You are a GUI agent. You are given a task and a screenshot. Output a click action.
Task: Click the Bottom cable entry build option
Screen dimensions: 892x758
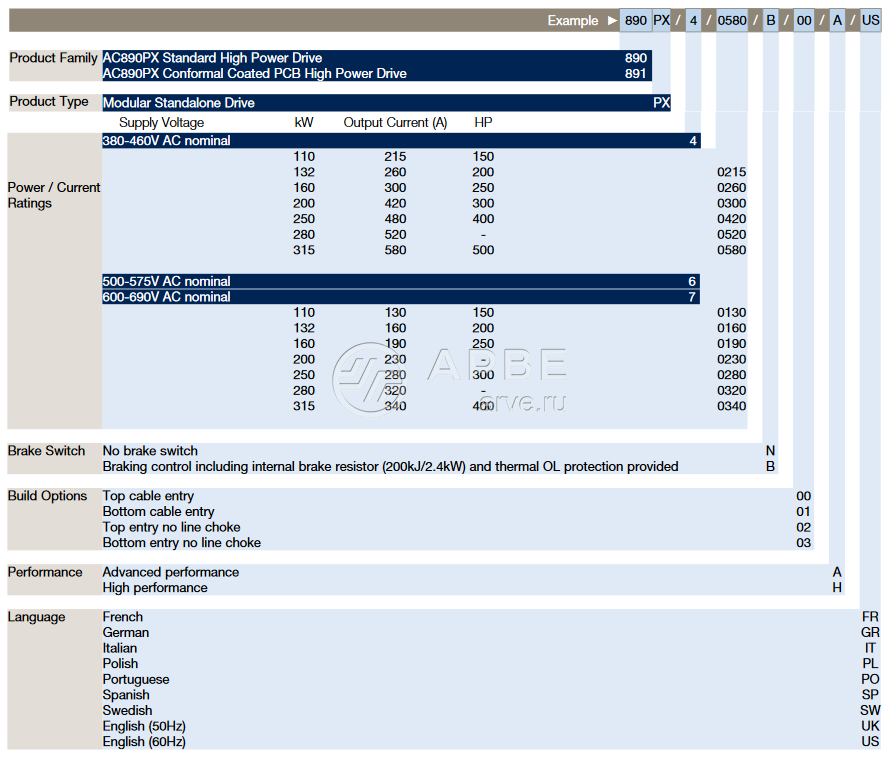[158, 512]
